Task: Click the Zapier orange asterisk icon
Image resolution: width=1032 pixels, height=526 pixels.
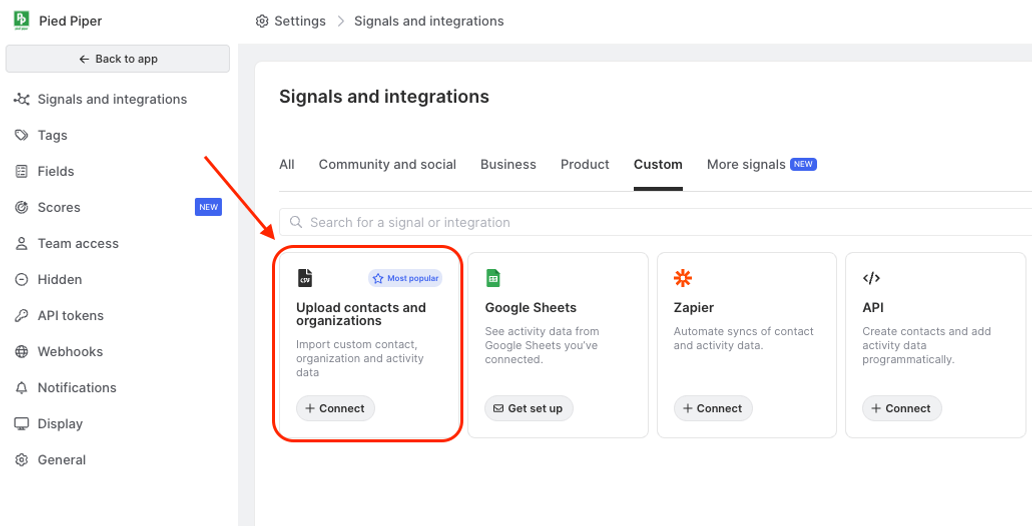Action: pos(683,278)
